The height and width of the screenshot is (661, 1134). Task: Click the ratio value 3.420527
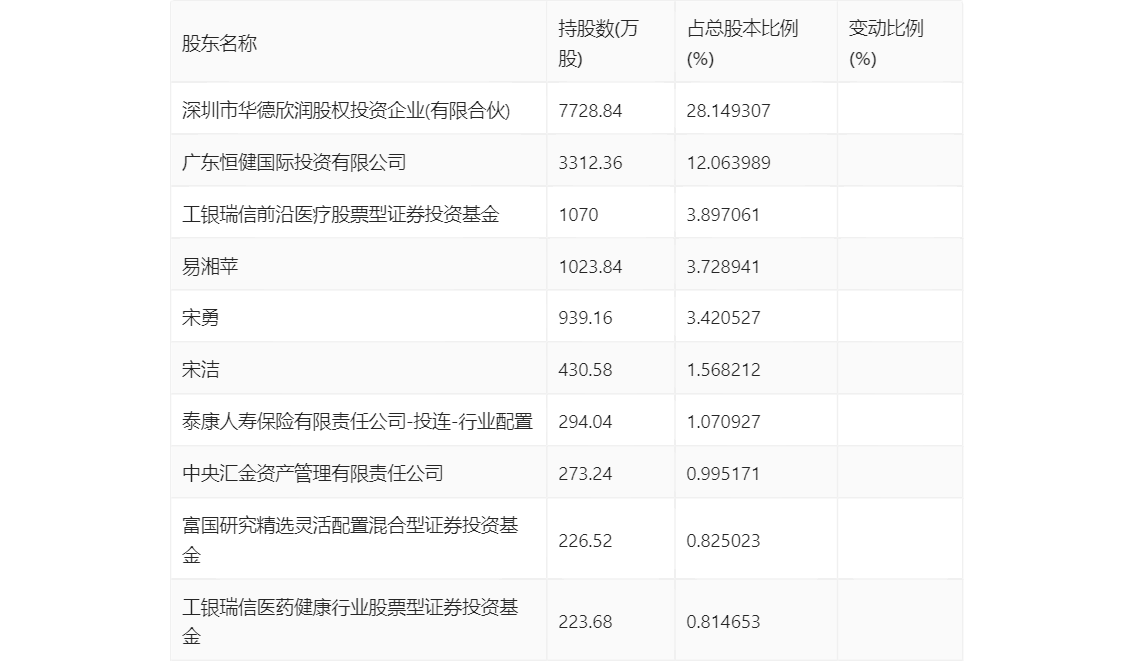click(x=723, y=317)
